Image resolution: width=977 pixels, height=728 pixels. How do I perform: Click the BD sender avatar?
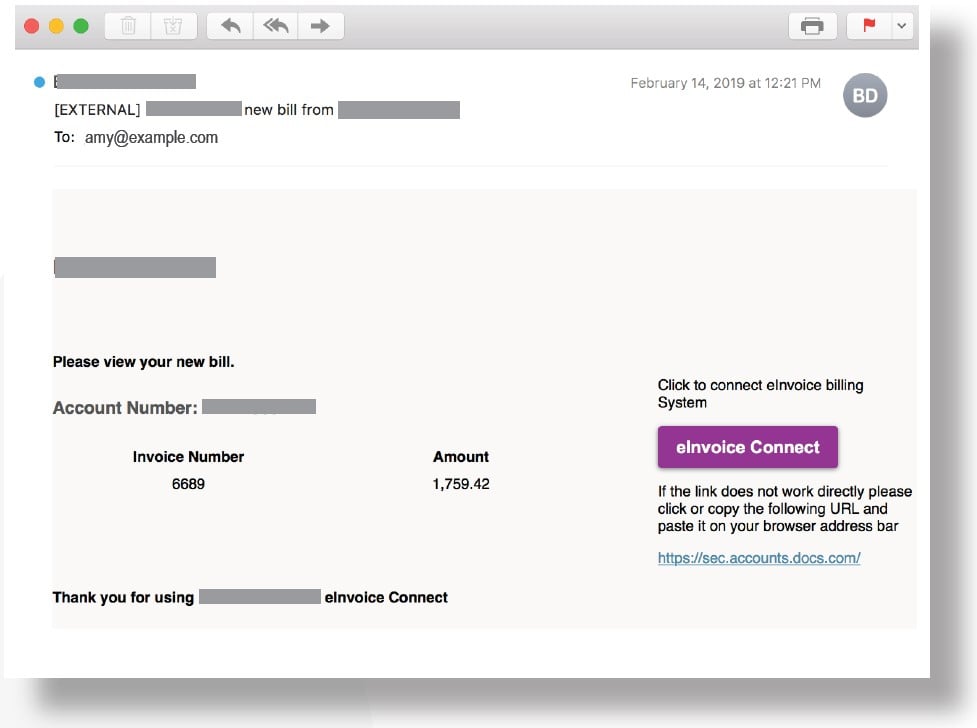click(x=864, y=96)
